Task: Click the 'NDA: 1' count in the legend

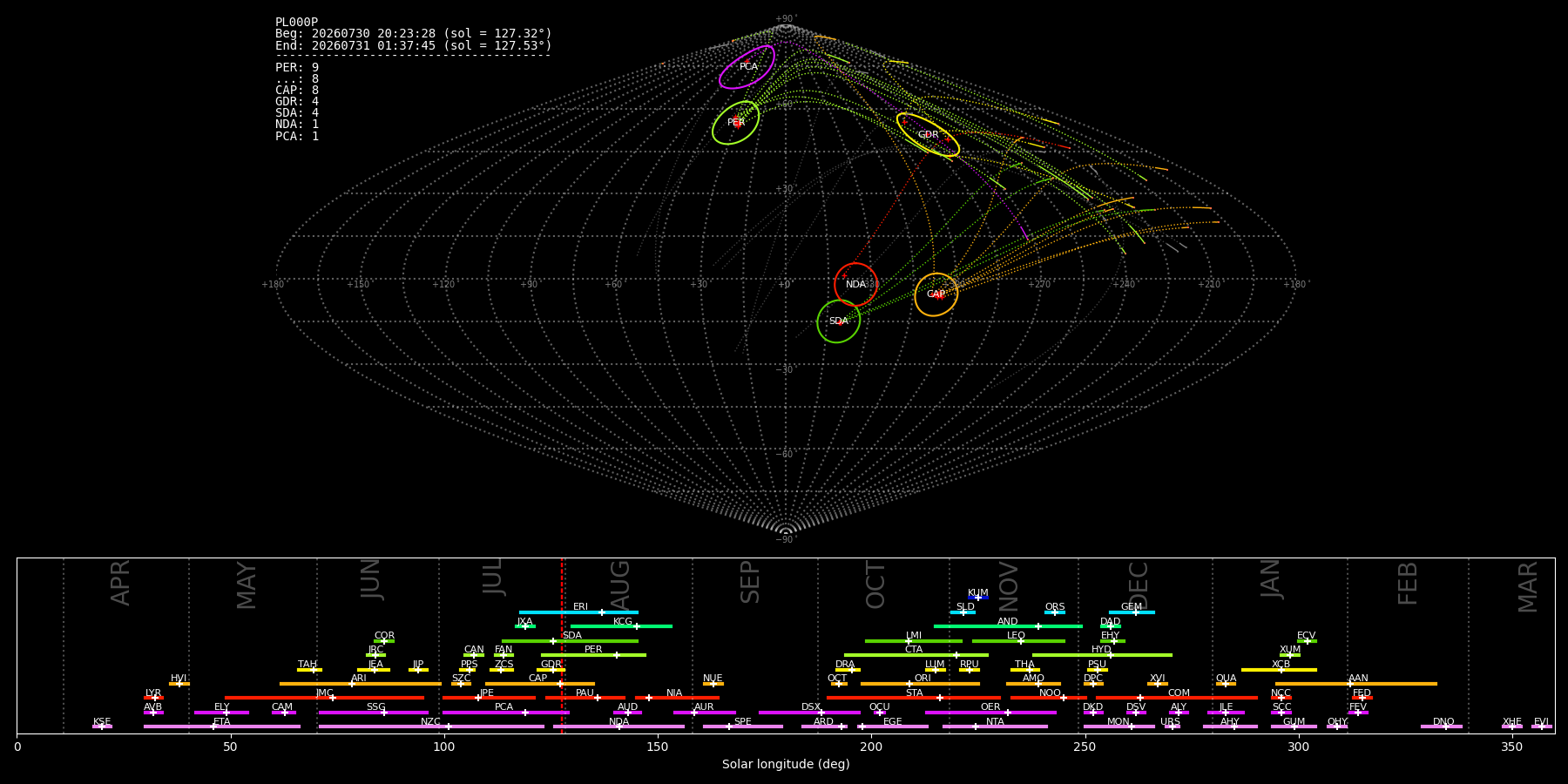Action: (x=297, y=125)
